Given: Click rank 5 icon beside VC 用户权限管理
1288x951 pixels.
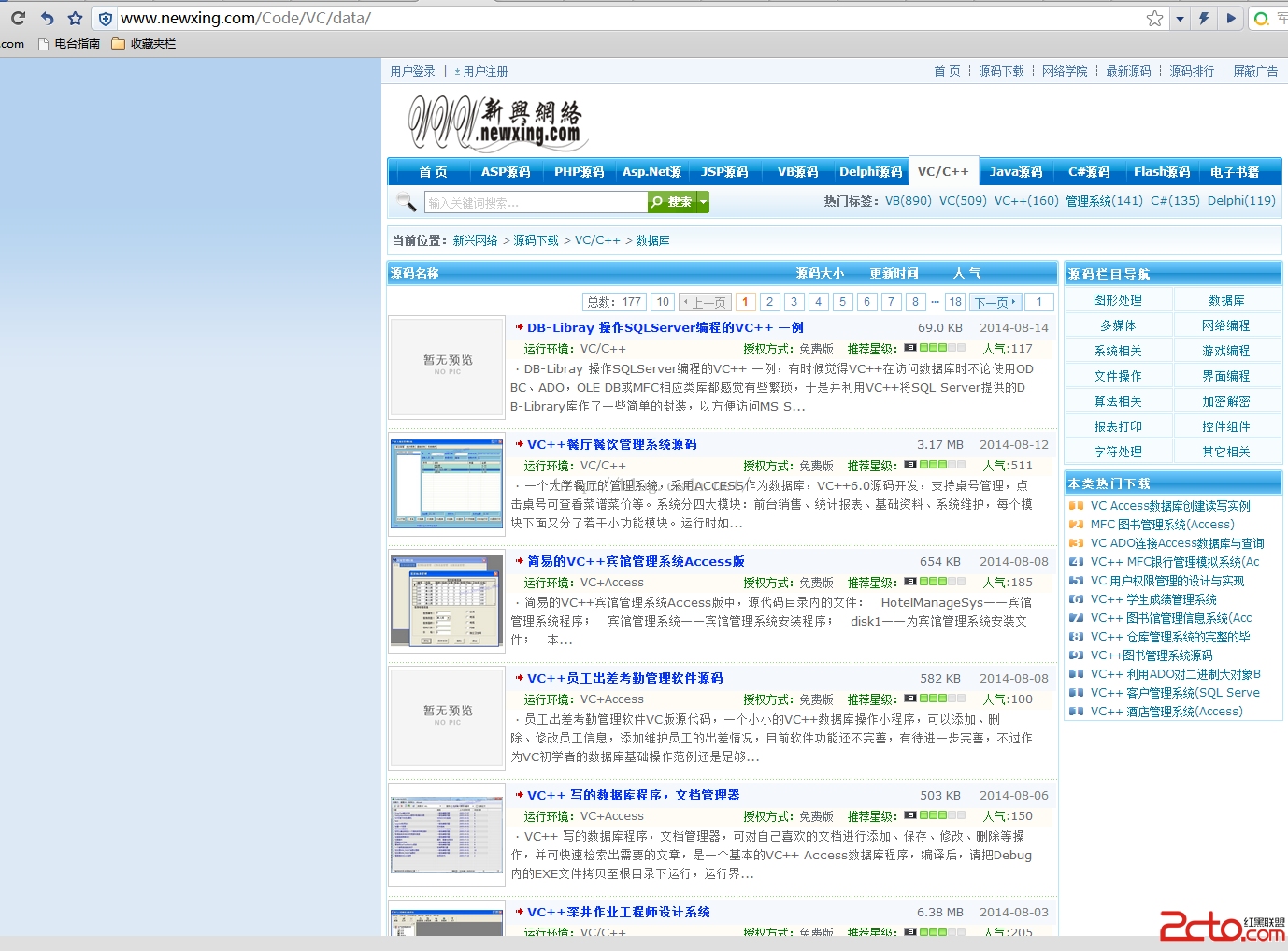Looking at the screenshot, I should (x=1076, y=581).
